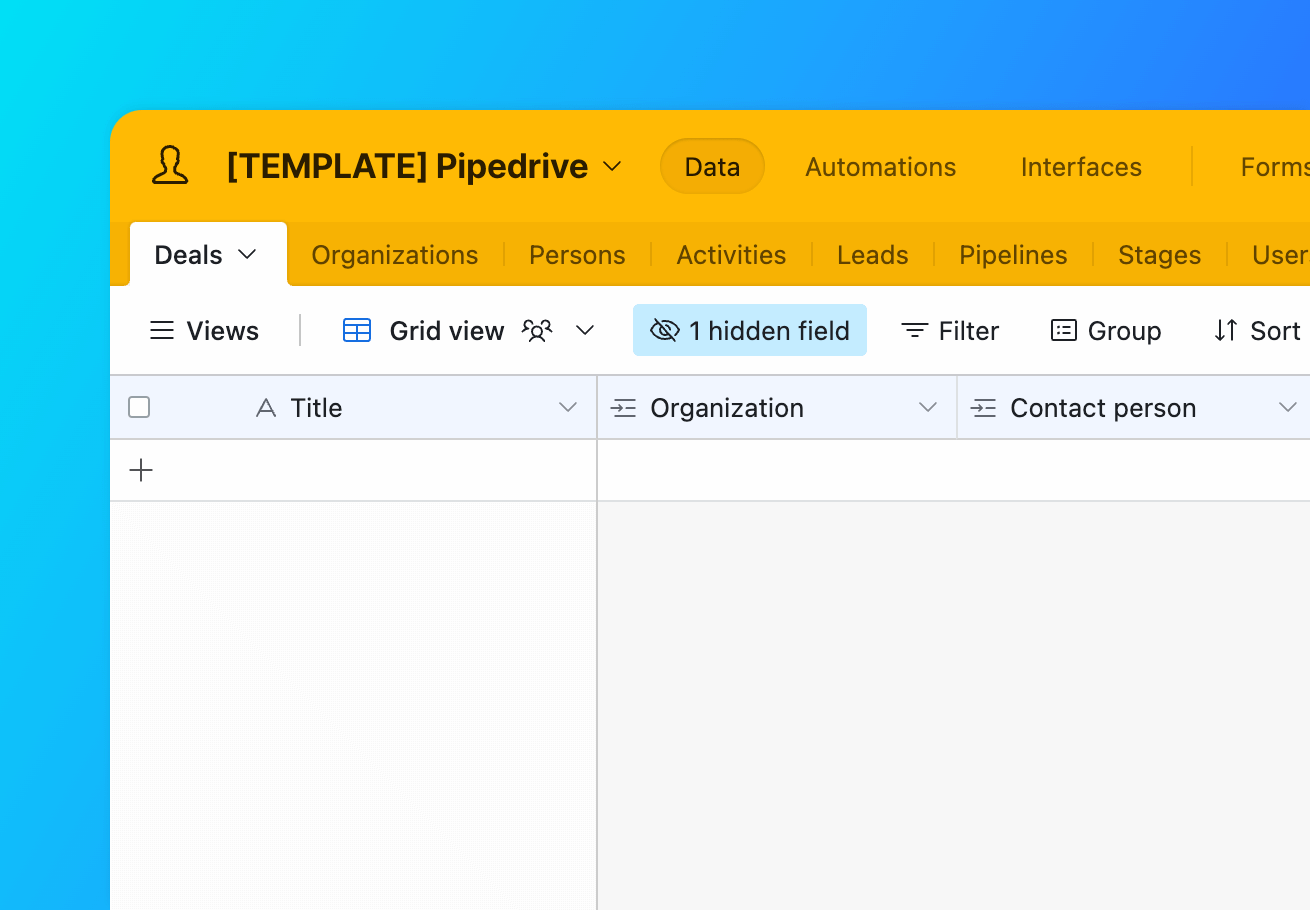The image size is (1310, 910).
Task: Click the [TEMPLATE] Pipedrive base title
Action: 407,166
